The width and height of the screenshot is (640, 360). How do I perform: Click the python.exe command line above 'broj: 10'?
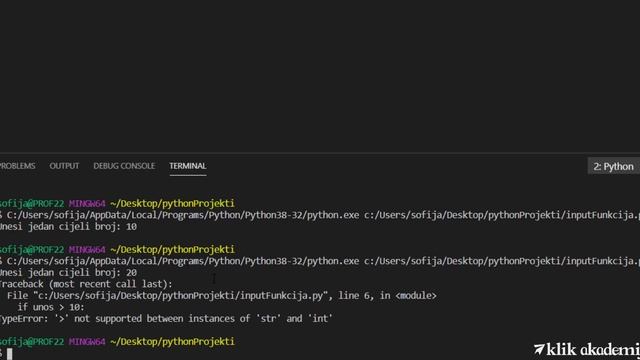[320, 215]
